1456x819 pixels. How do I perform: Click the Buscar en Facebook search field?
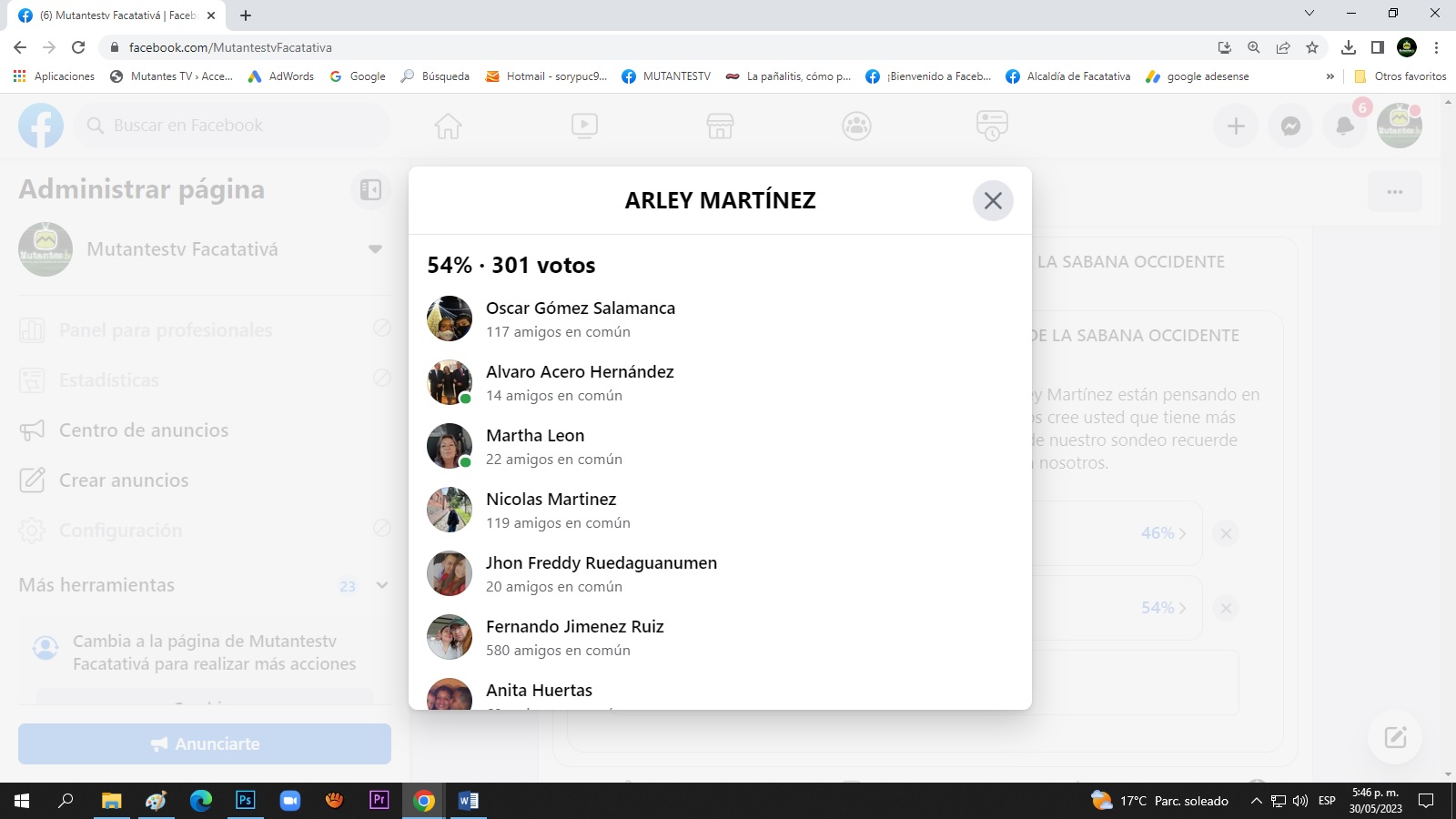tap(237, 126)
